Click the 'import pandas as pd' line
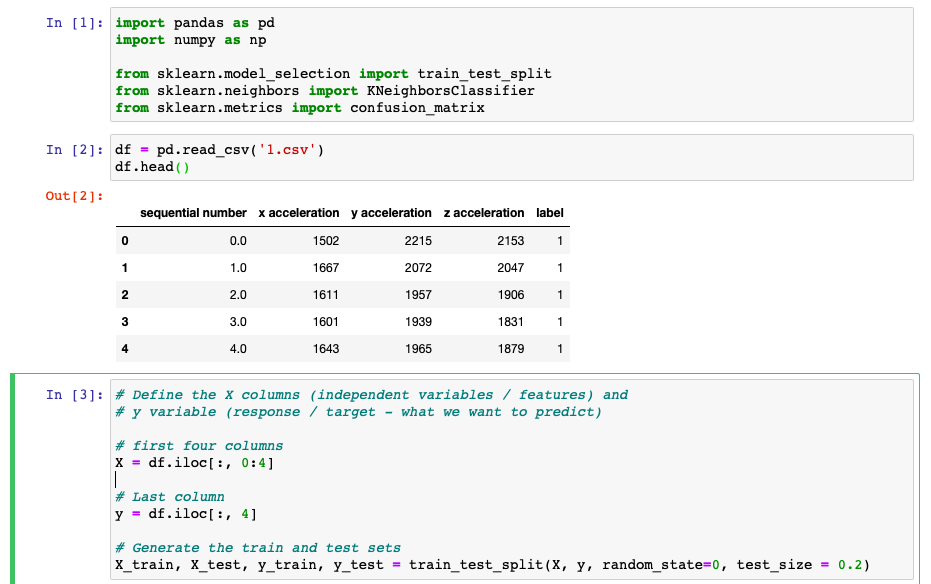Viewport: 931px width, 584px height. 195,23
